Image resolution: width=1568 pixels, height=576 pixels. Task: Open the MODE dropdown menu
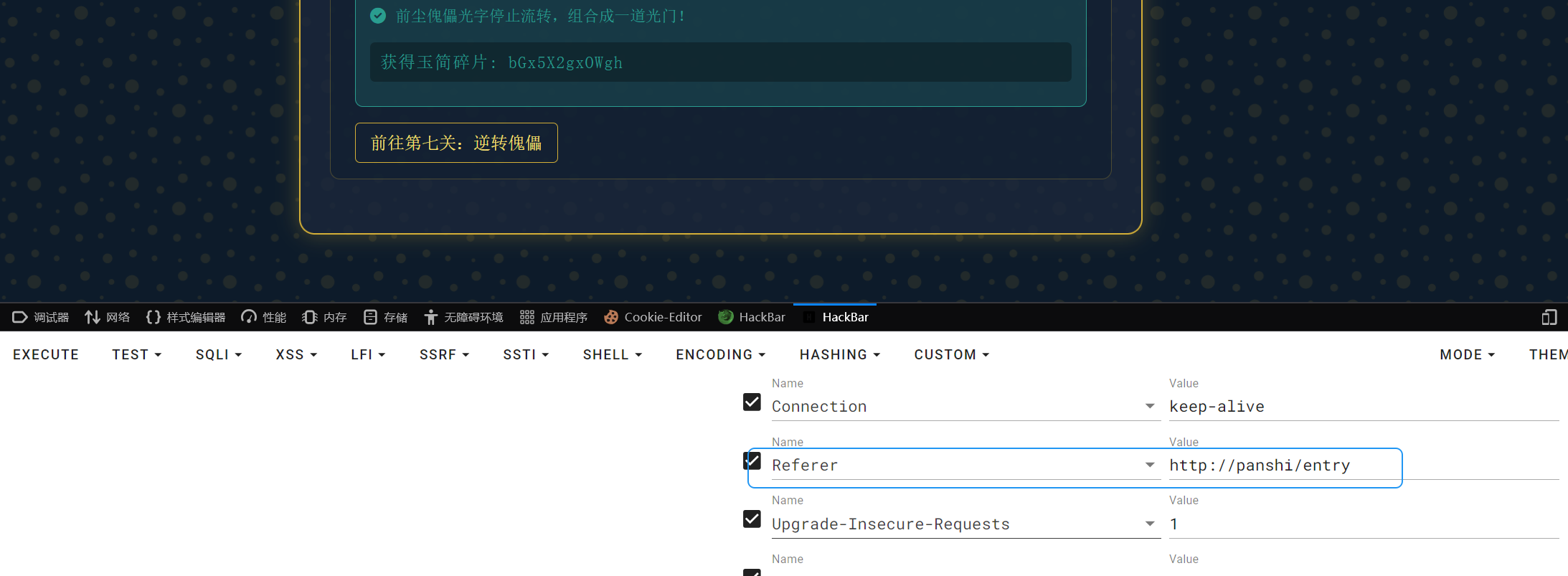(1467, 354)
